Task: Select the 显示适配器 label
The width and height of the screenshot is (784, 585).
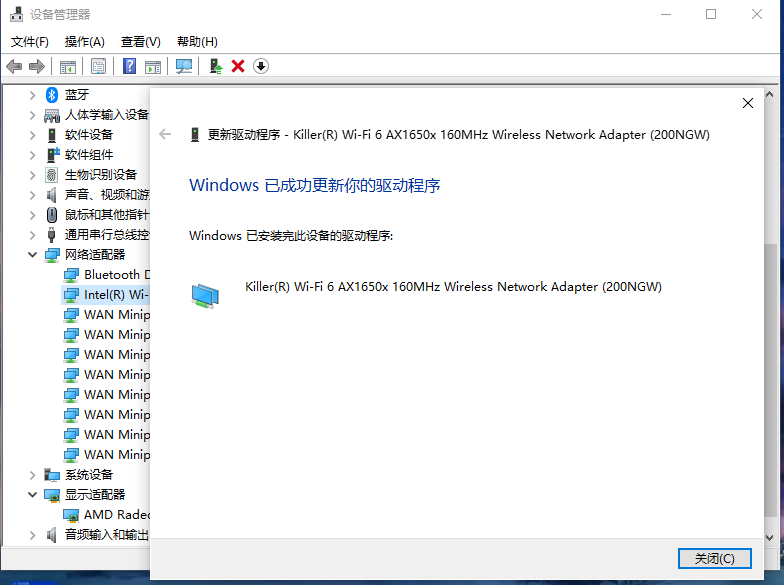Action: (95, 494)
